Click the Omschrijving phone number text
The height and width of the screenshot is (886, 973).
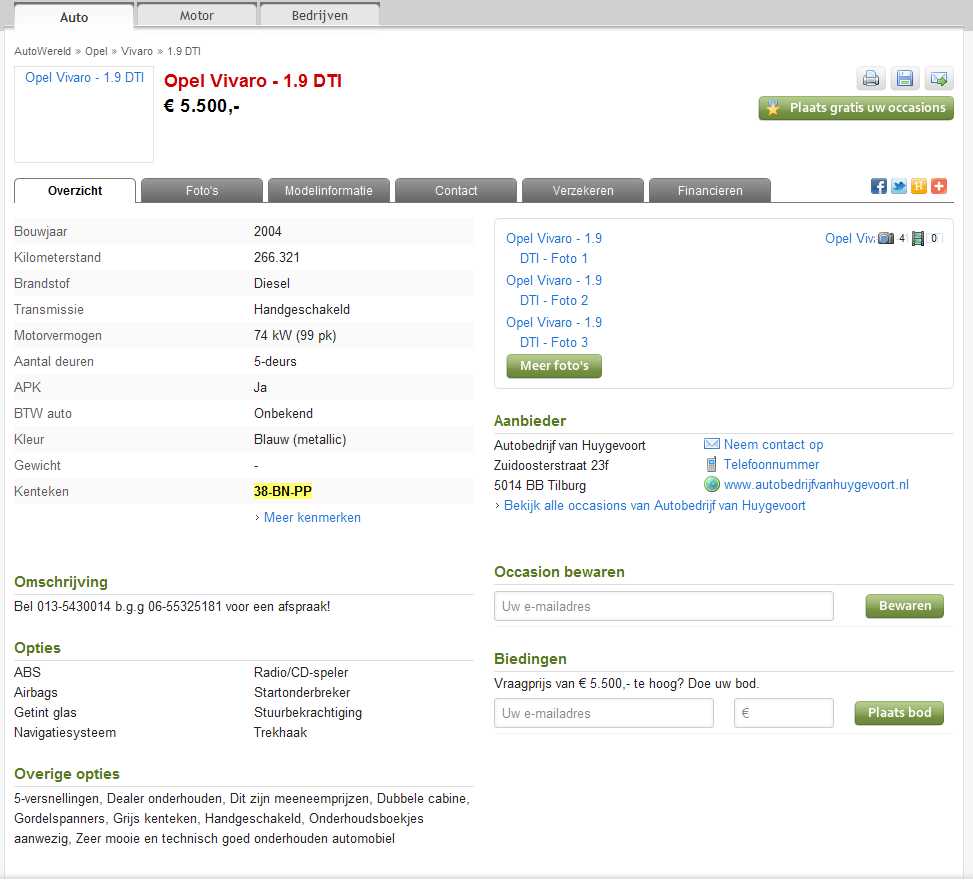click(x=173, y=607)
